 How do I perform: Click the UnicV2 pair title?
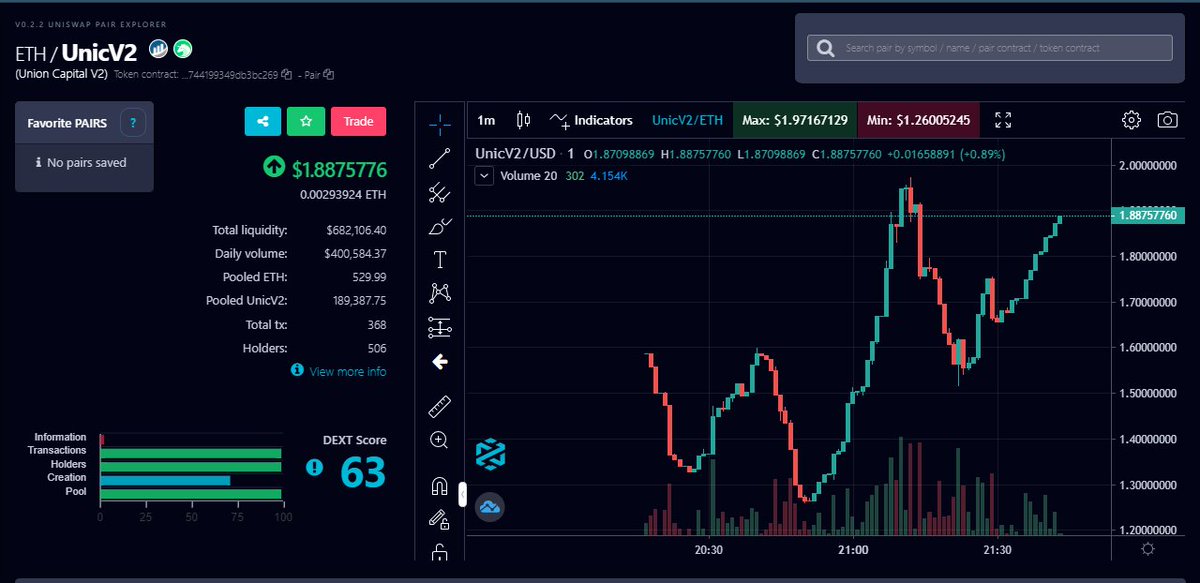click(x=99, y=52)
